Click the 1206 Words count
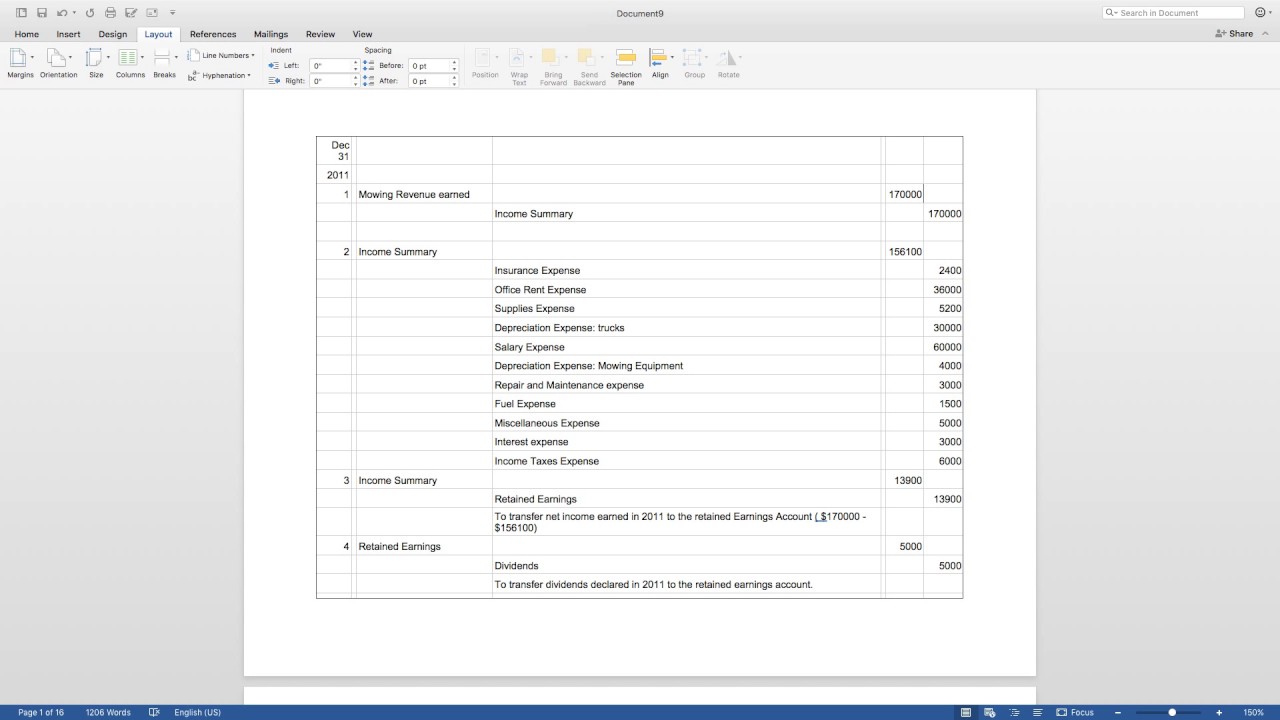Image resolution: width=1280 pixels, height=720 pixels. tap(108, 712)
